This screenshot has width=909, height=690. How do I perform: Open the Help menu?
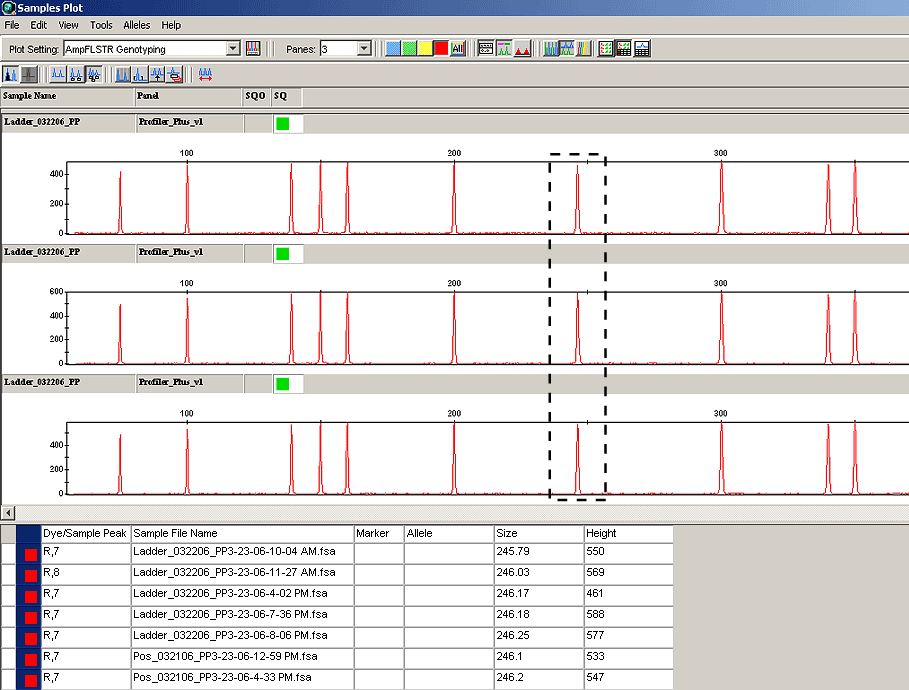171,25
